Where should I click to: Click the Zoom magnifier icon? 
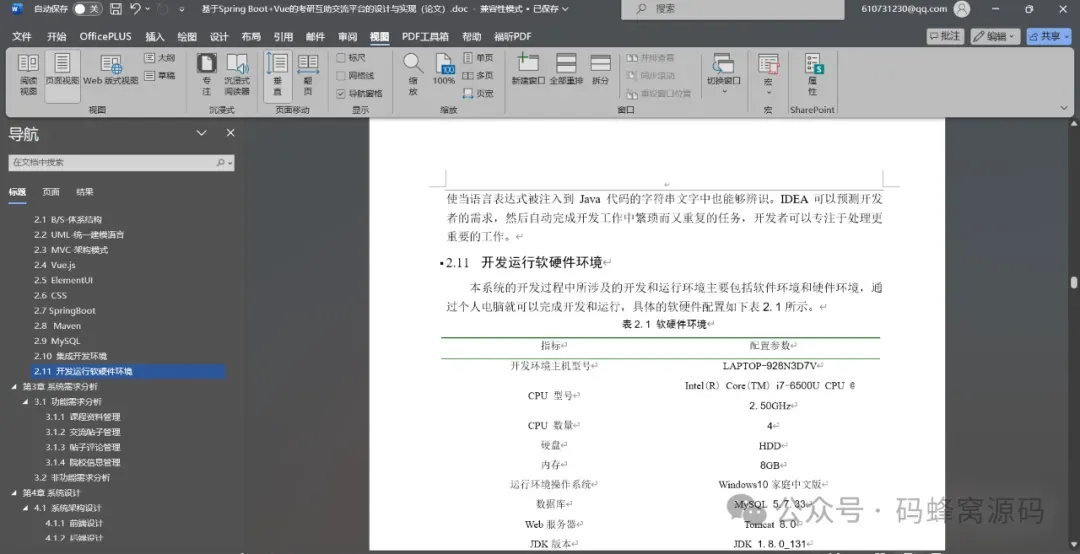click(413, 63)
